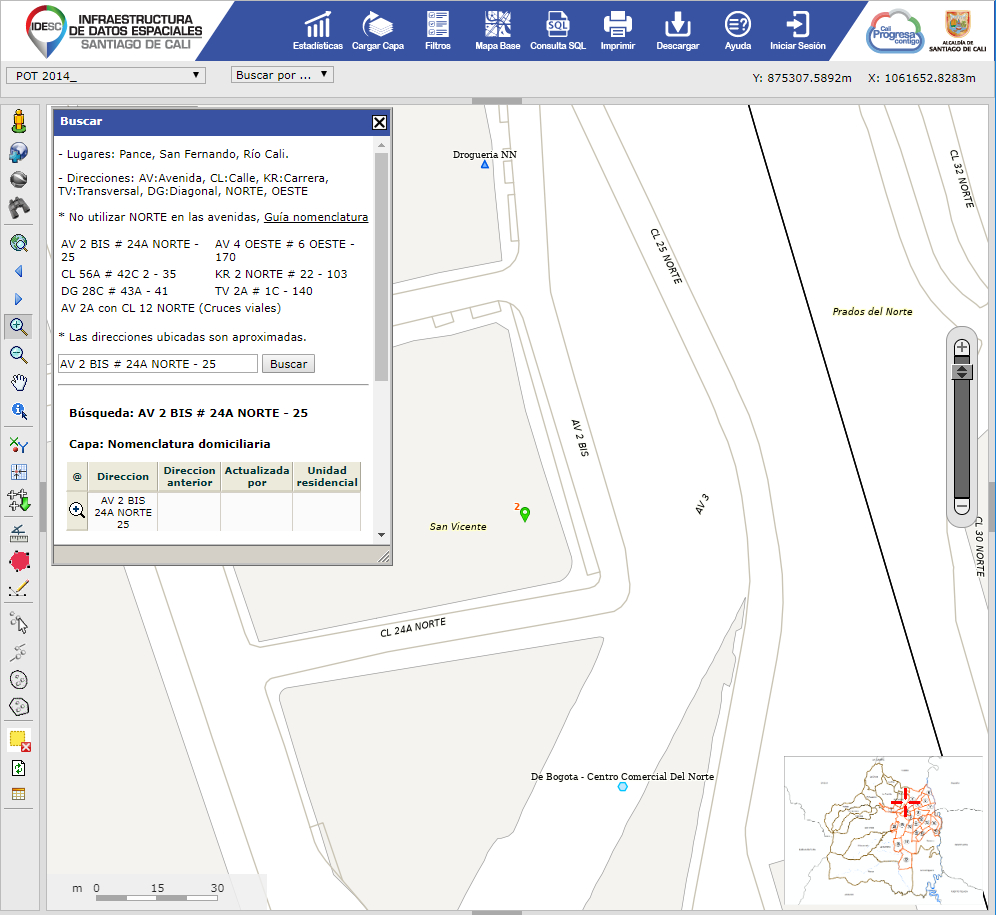The width and height of the screenshot is (996, 915).
Task: Go to previous map extent arrow
Action: pos(18,271)
